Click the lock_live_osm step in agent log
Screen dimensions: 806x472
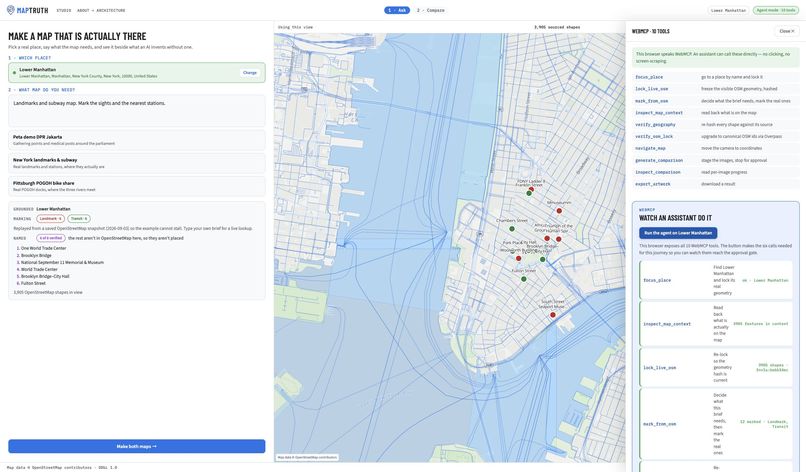click(x=716, y=368)
